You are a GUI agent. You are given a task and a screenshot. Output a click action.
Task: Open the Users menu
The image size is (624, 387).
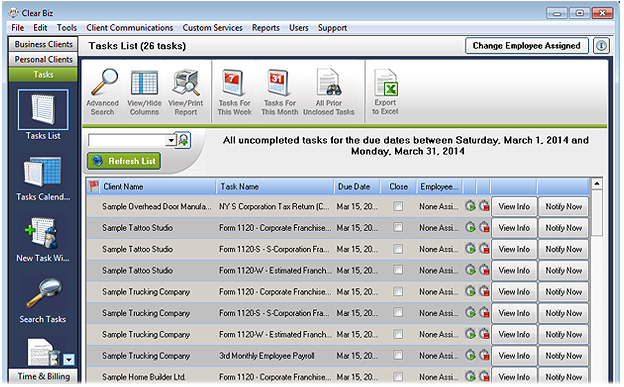tap(299, 28)
